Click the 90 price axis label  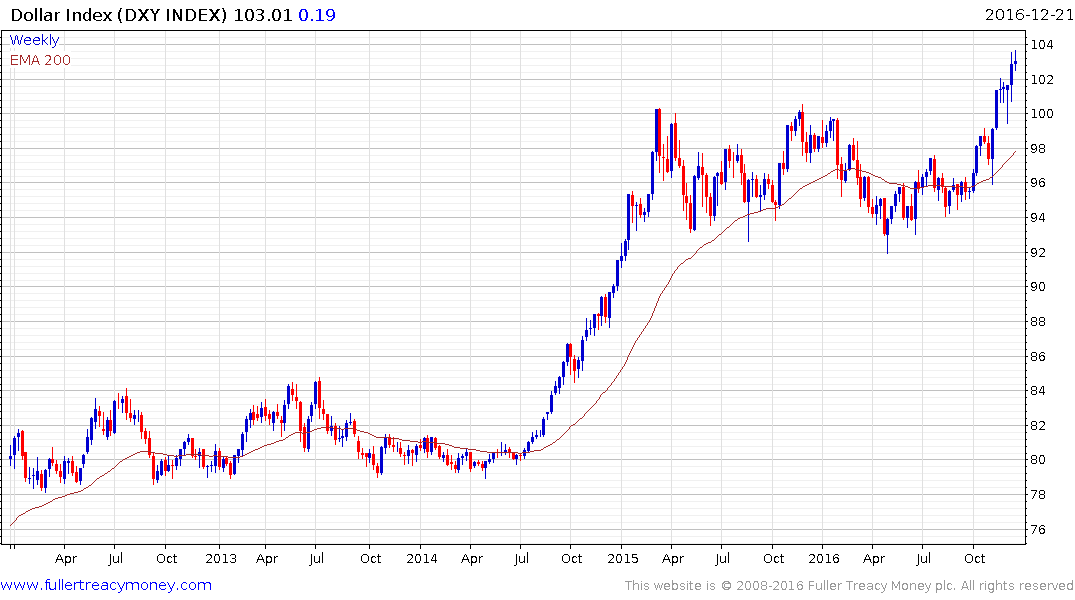1038,287
